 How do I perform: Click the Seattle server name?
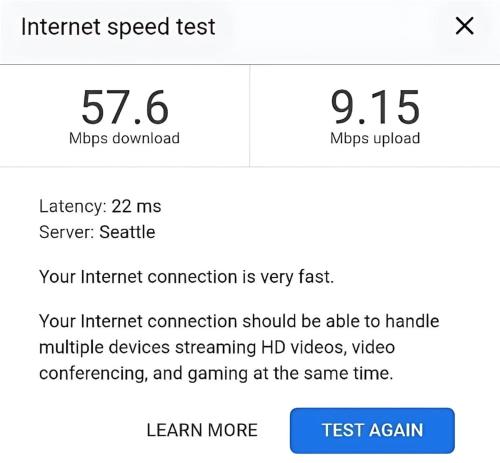pos(127,232)
